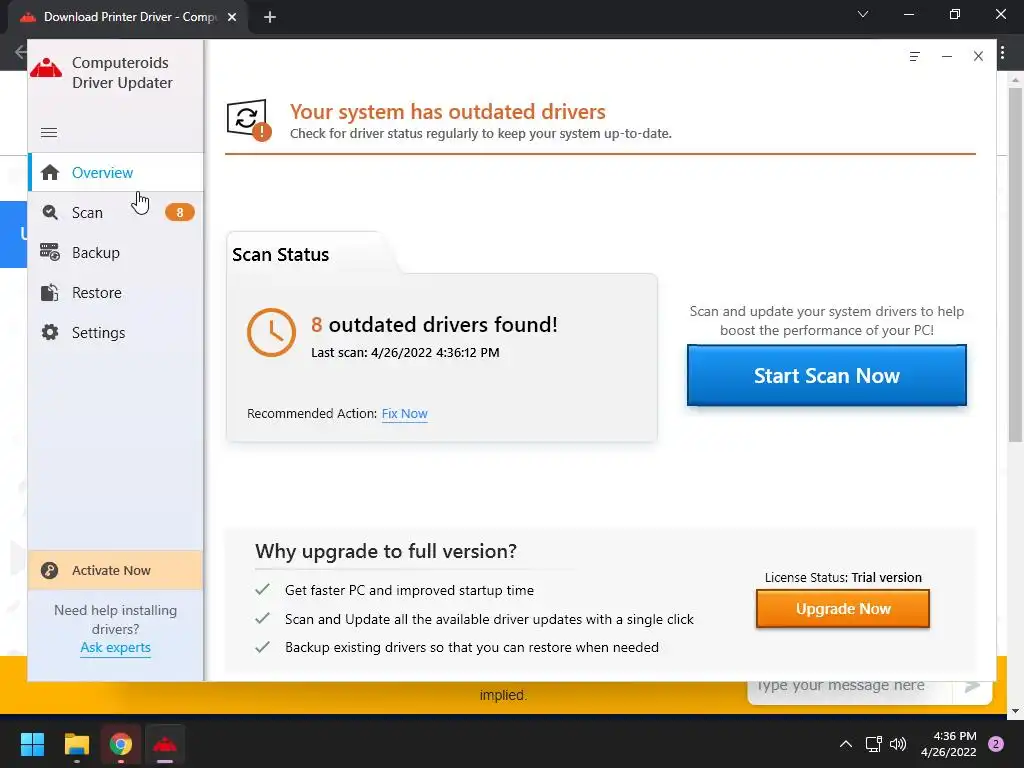Viewport: 1024px width, 768px height.
Task: Go to the Backup section
Action: point(116,253)
